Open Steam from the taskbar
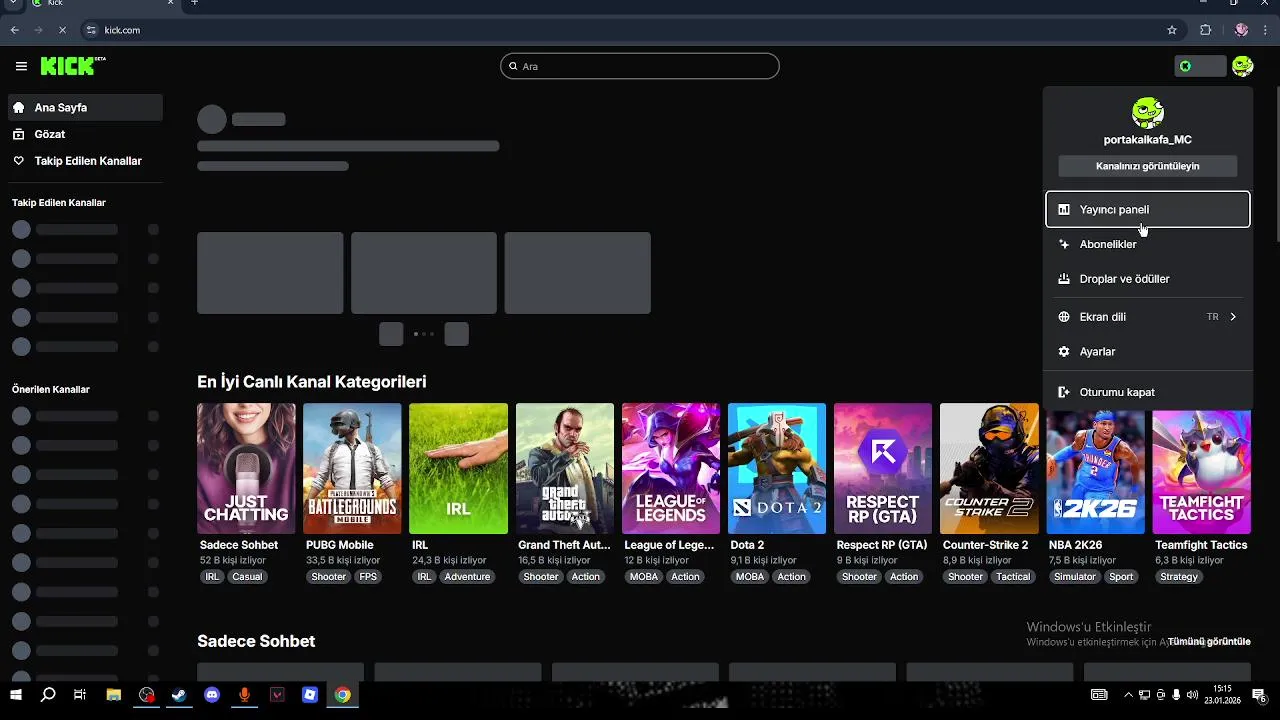Image resolution: width=1280 pixels, height=720 pixels. tap(179, 695)
